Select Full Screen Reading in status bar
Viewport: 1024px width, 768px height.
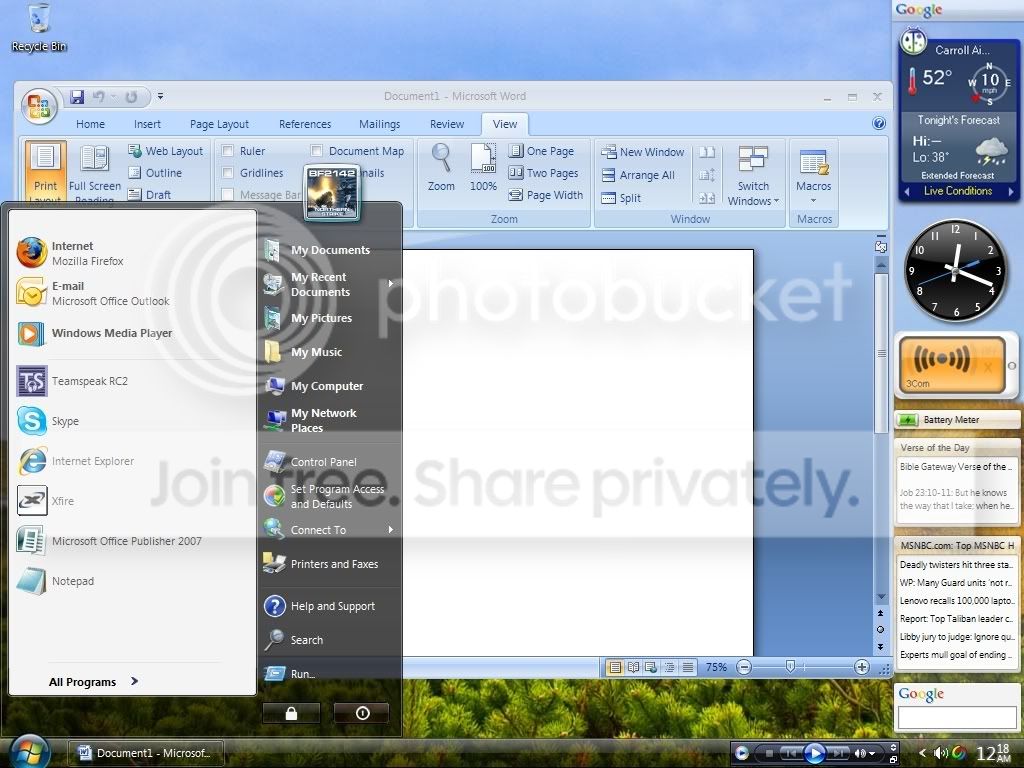tap(633, 667)
